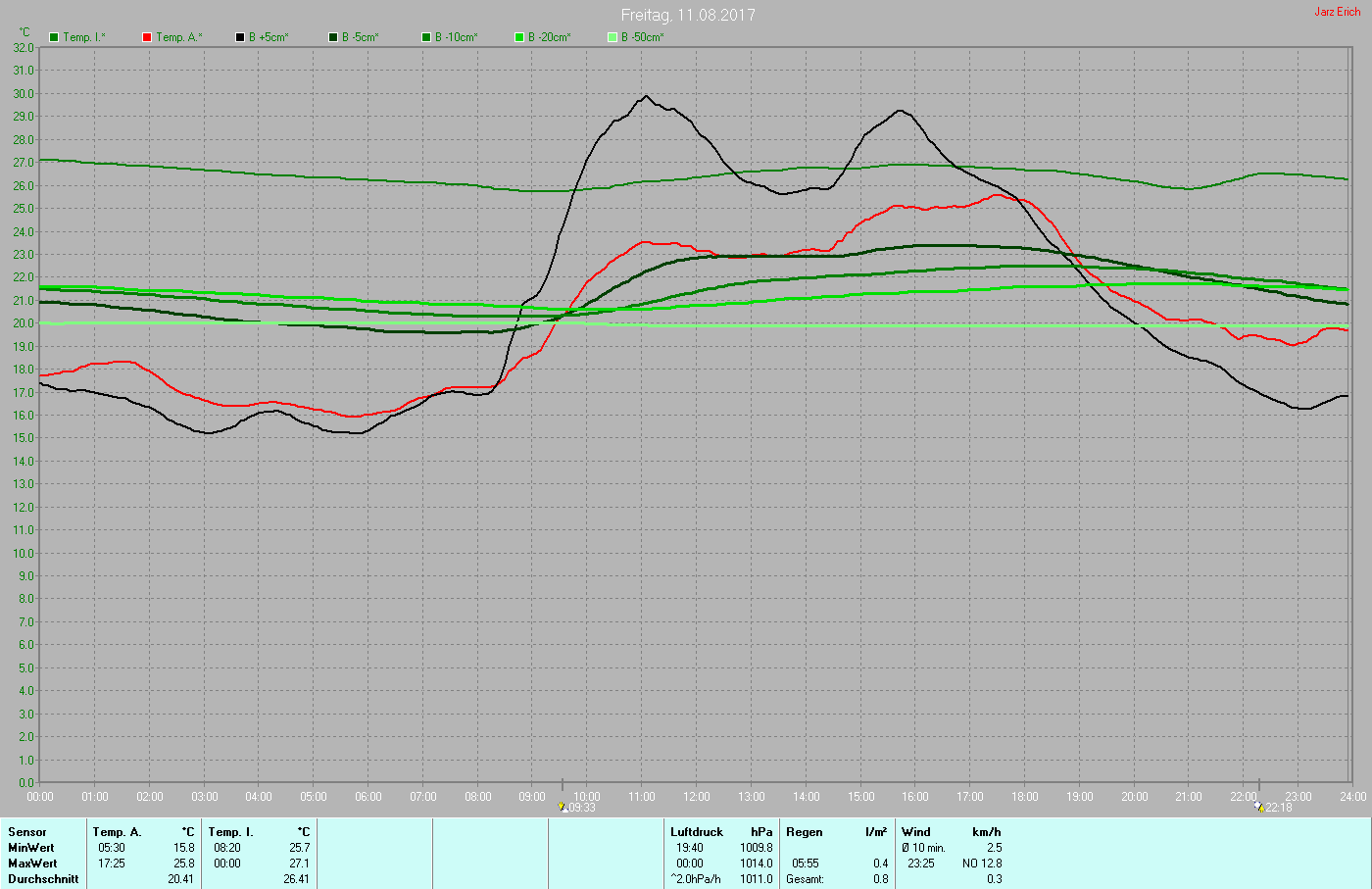Select the light green B -50cm swatch
Screen dimensions: 1372x889
(612, 37)
